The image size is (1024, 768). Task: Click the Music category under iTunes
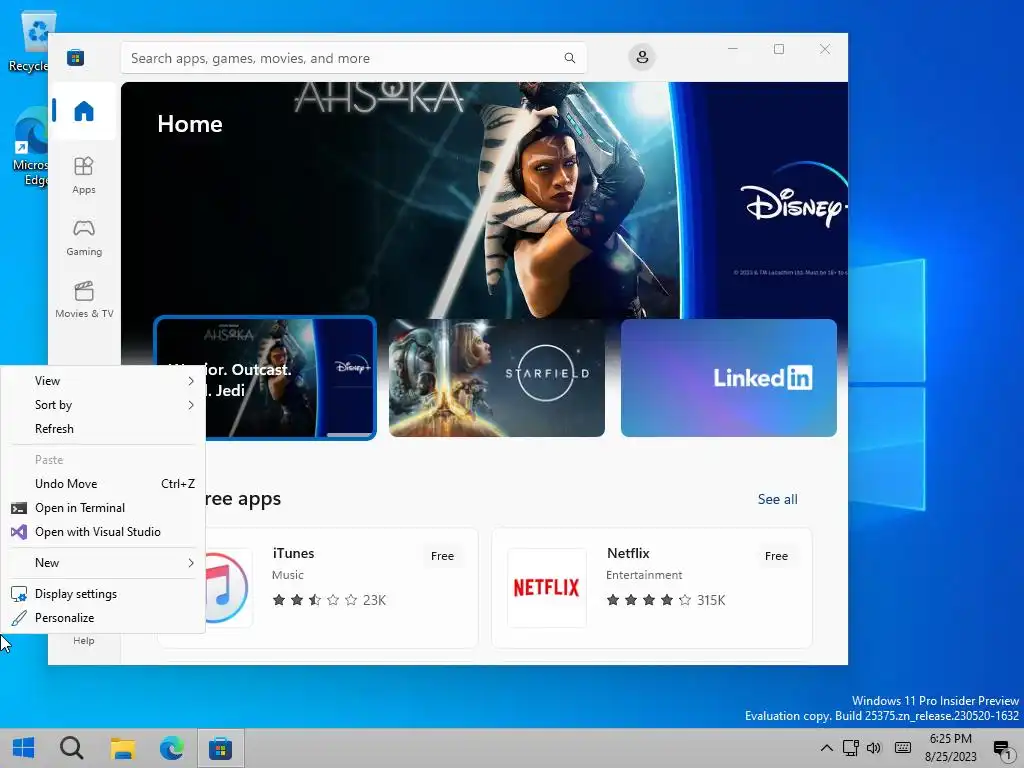(287, 575)
